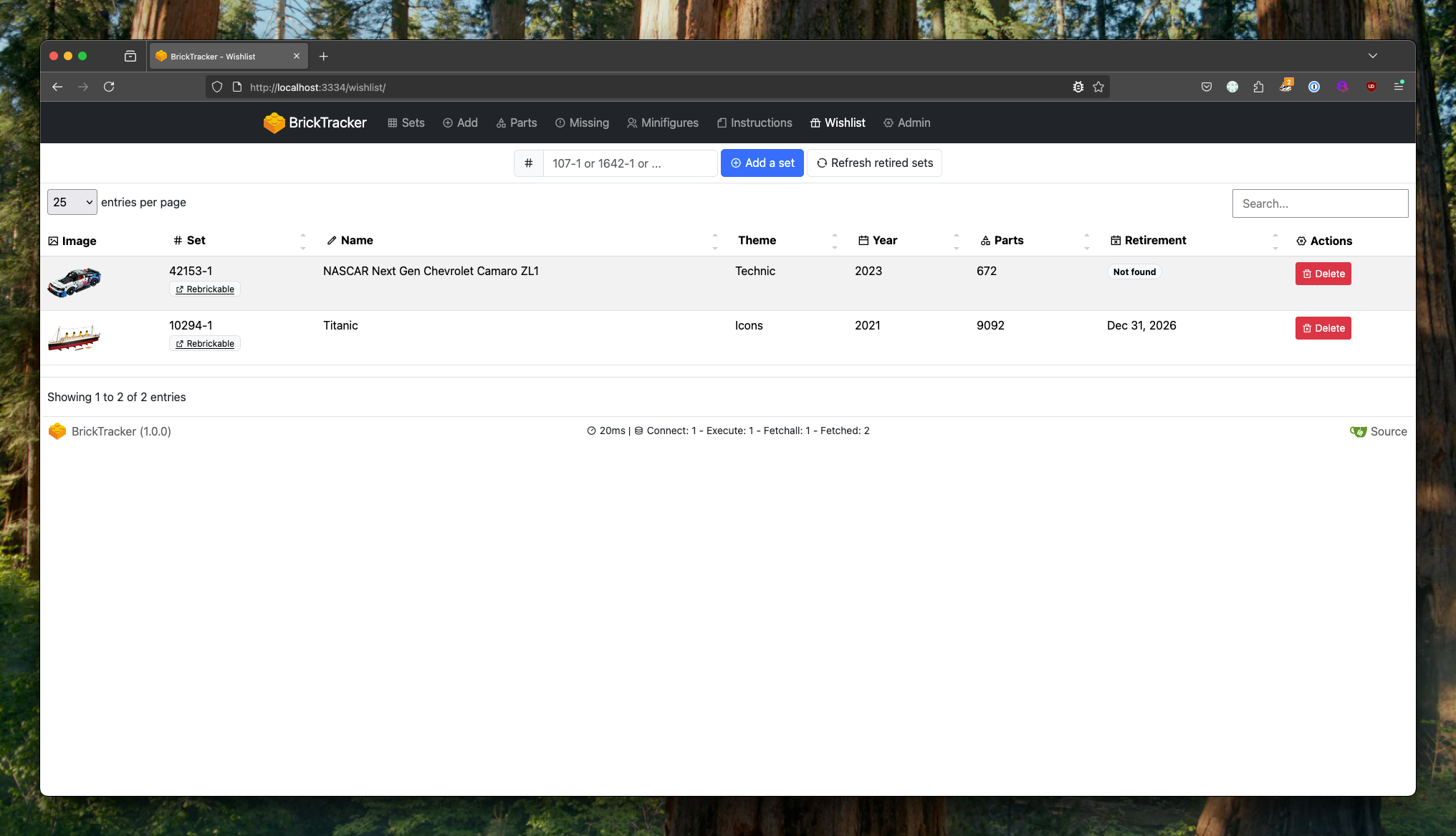Open a new browser tab

323,56
